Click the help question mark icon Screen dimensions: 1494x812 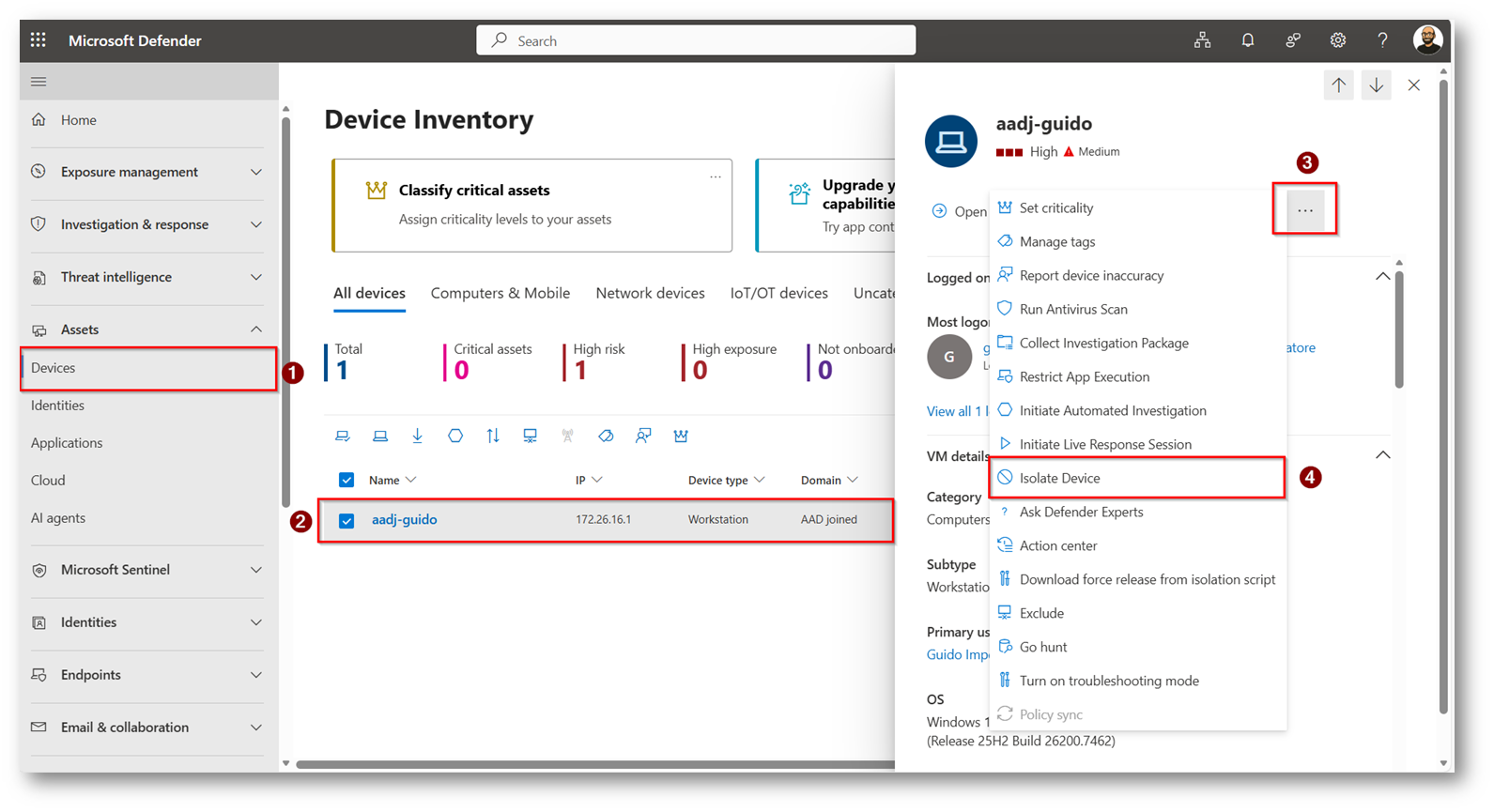pos(1382,40)
